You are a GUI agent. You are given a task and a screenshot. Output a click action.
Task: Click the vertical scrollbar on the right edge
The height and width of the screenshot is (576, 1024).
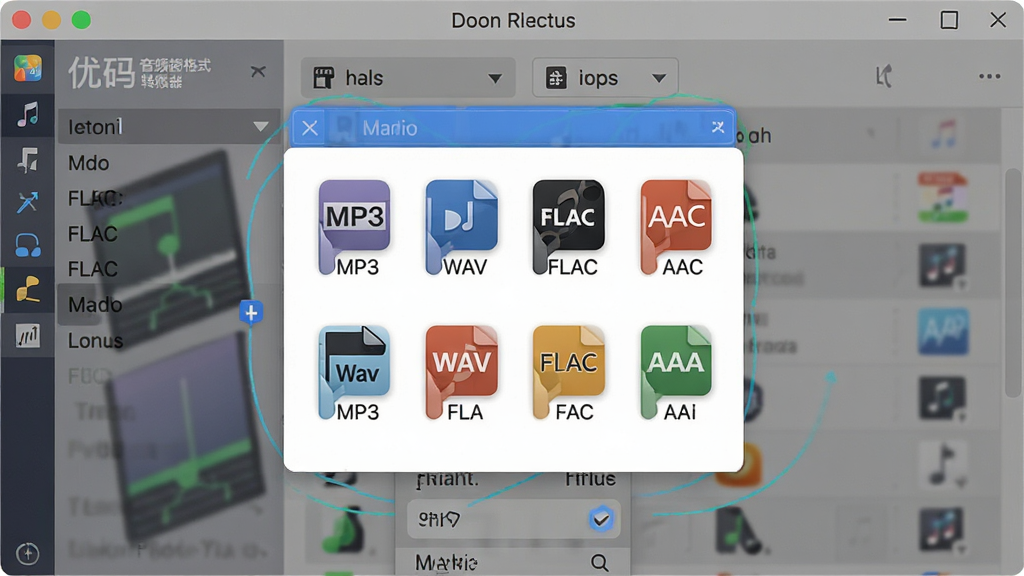point(1014,282)
